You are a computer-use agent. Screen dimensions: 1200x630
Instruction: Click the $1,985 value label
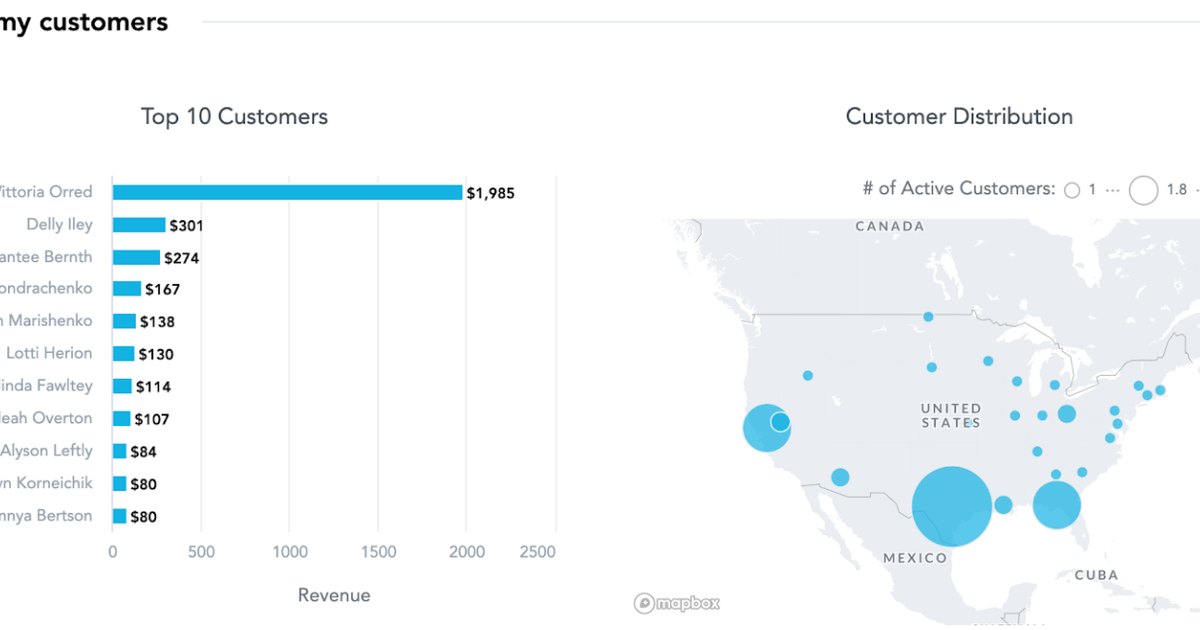(x=489, y=192)
